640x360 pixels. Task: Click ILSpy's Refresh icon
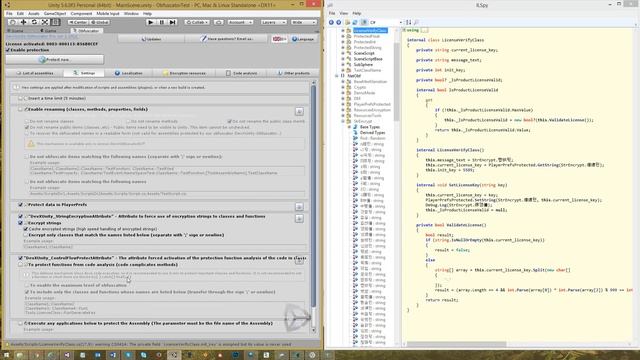tap(355, 22)
